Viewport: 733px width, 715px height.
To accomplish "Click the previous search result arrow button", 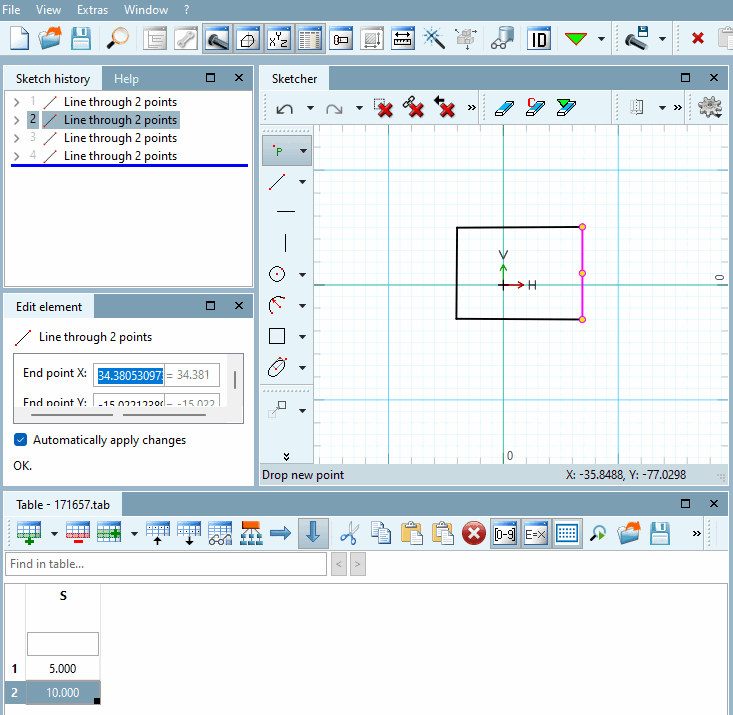I will pos(338,564).
